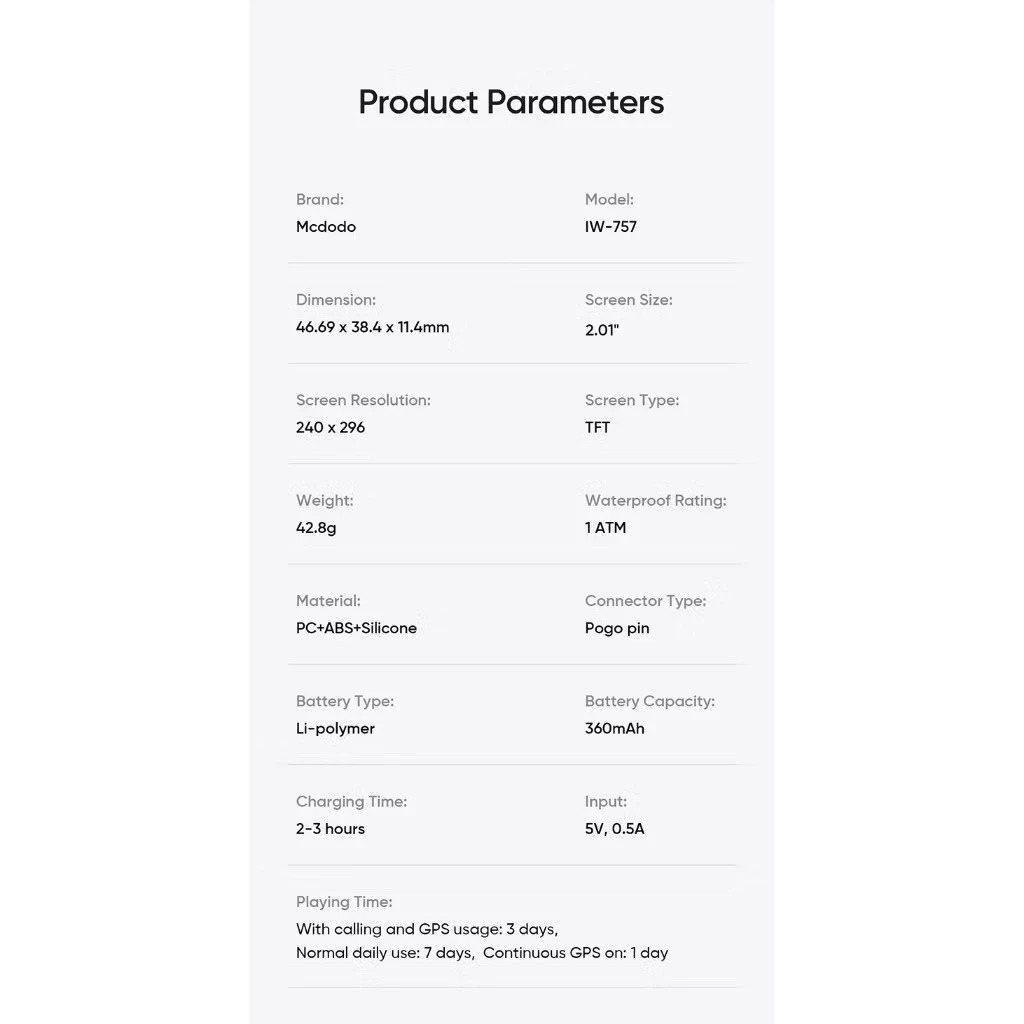This screenshot has width=1024, height=1024.
Task: Select the 360mAh battery capacity value
Action: click(614, 728)
